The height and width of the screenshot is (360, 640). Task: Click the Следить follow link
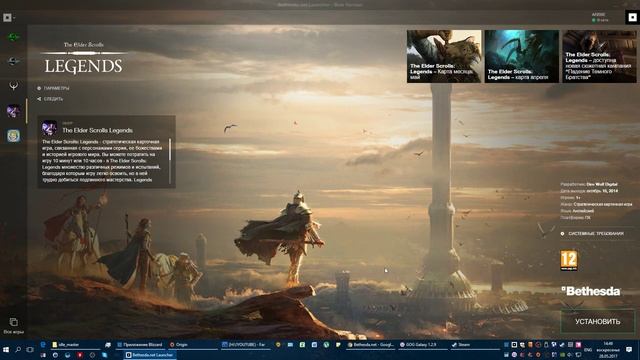pos(50,99)
